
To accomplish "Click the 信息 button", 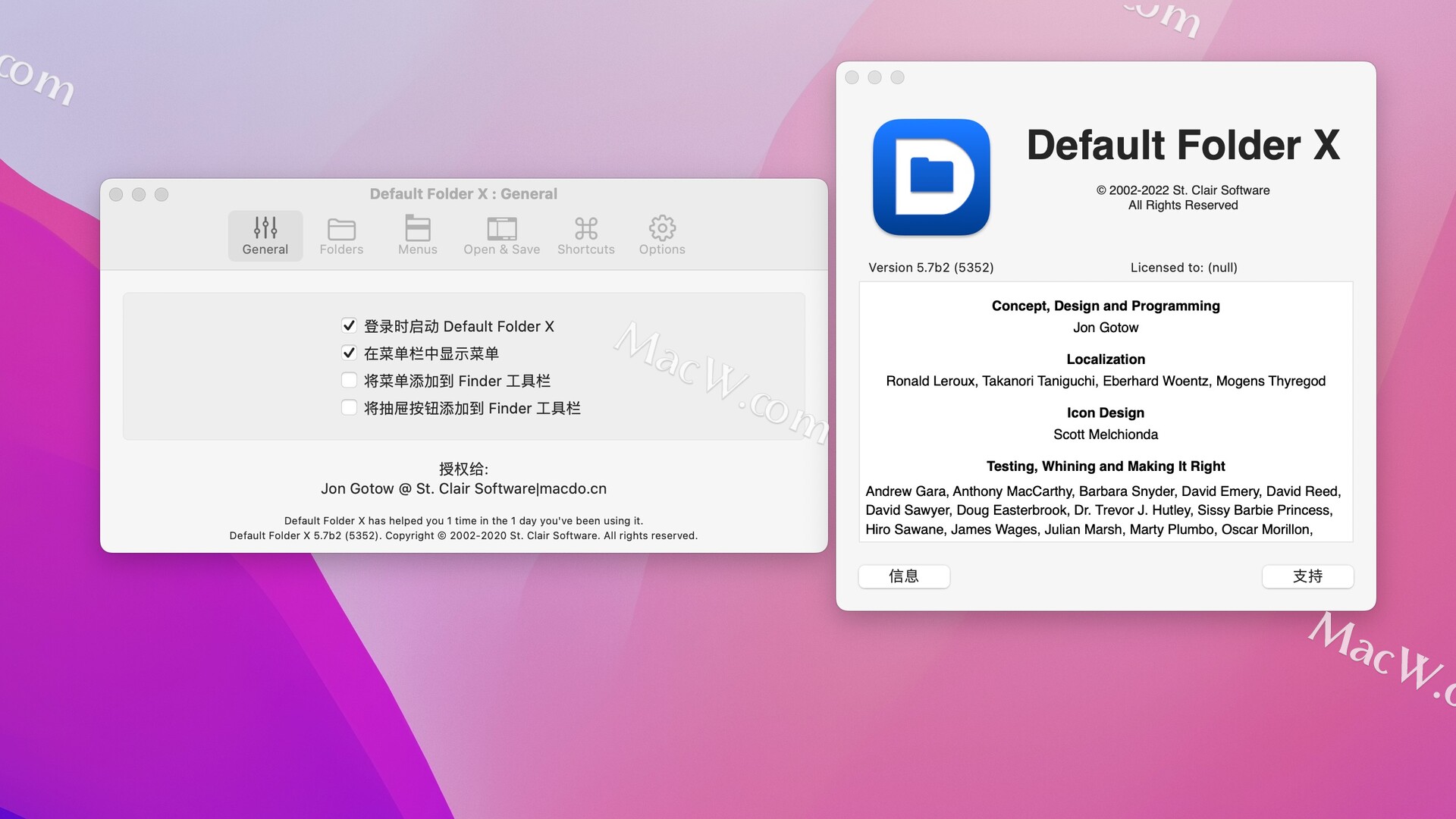I will pos(904,576).
